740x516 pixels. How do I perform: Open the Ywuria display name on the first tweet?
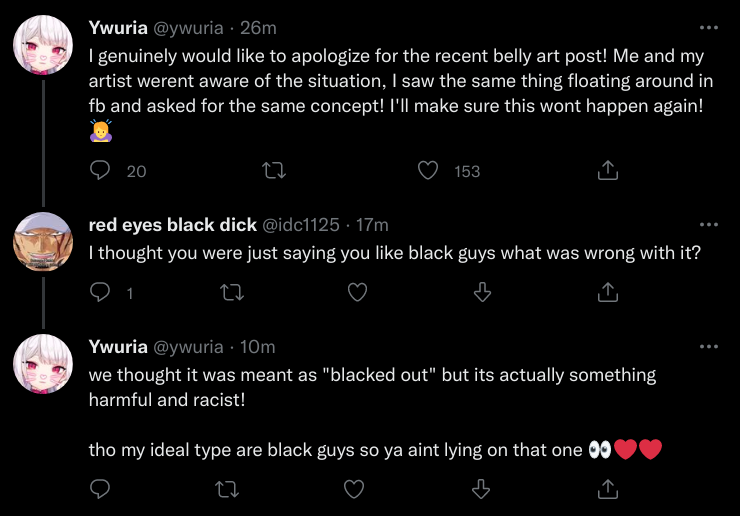tap(118, 28)
